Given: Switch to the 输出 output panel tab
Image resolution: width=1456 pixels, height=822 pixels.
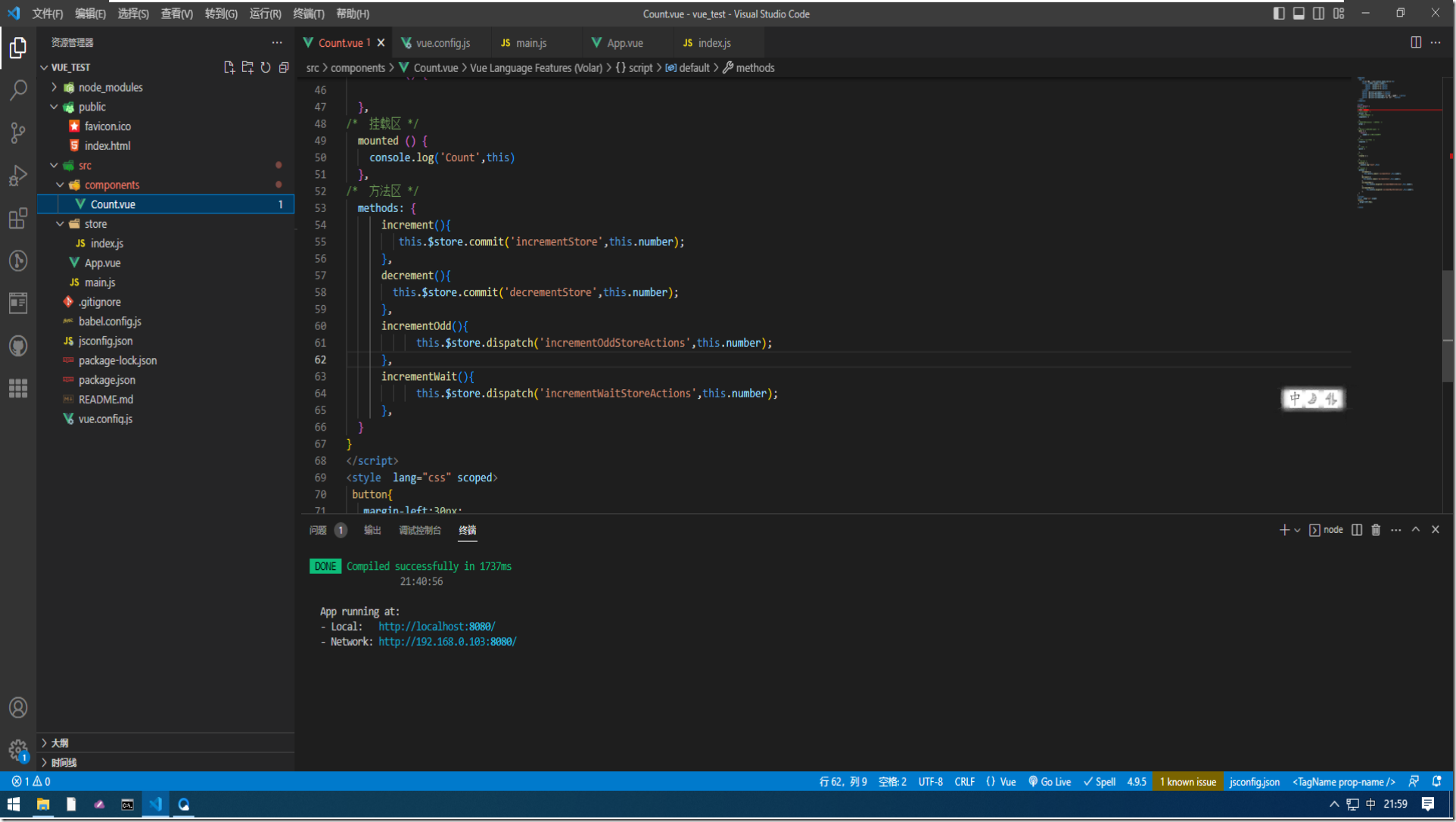Looking at the screenshot, I should 372,530.
